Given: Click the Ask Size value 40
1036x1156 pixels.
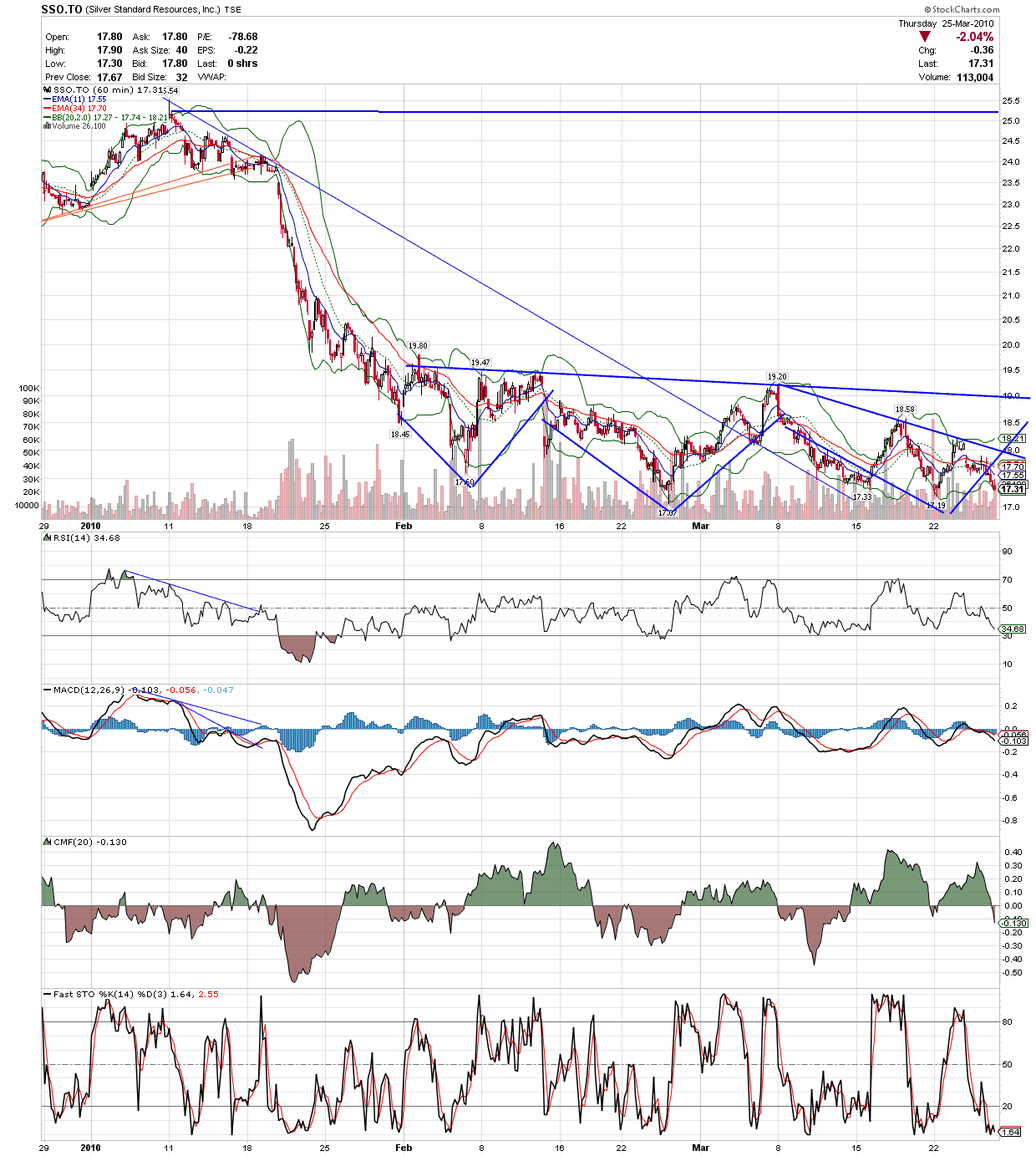Looking at the screenshot, I should tap(181, 50).
